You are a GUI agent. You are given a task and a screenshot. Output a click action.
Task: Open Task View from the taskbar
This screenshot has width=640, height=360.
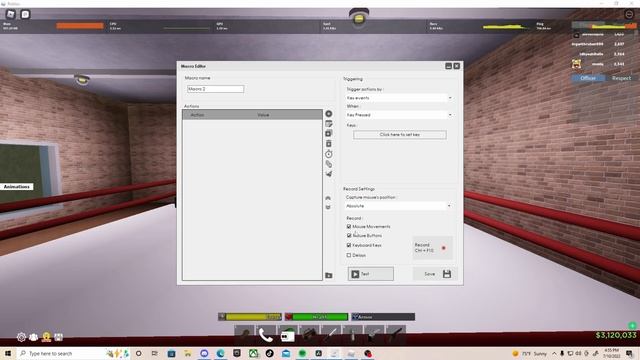[x=155, y=353]
